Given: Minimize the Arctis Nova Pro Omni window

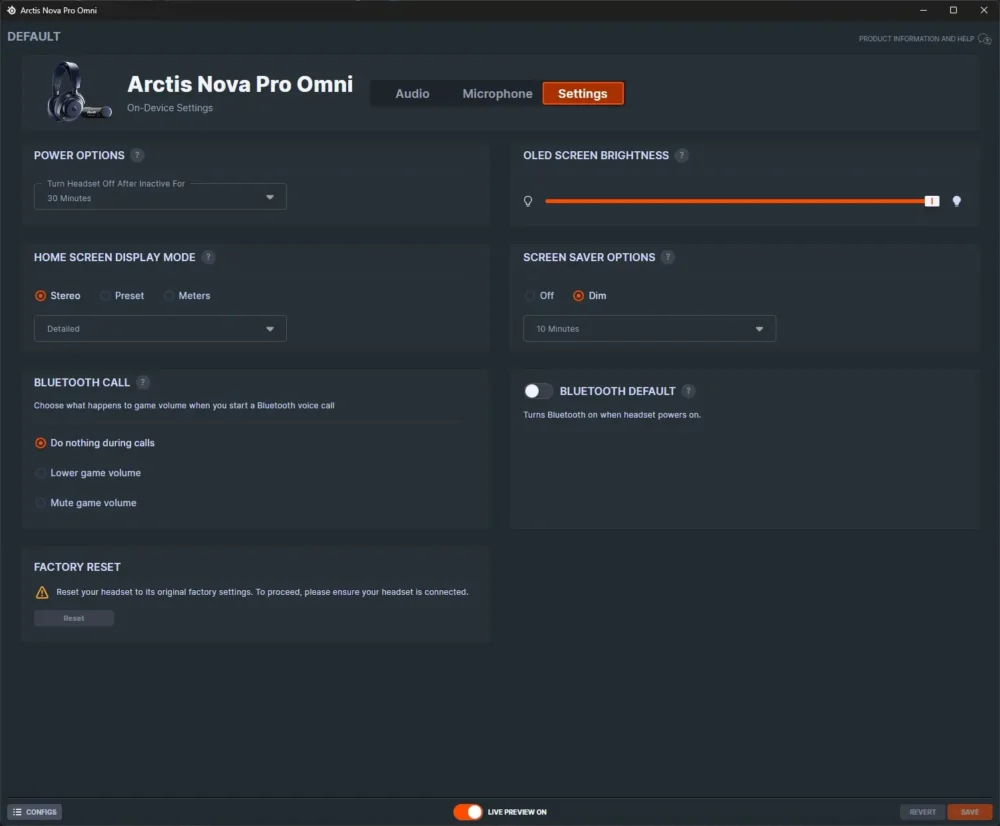Looking at the screenshot, I should point(923,10).
